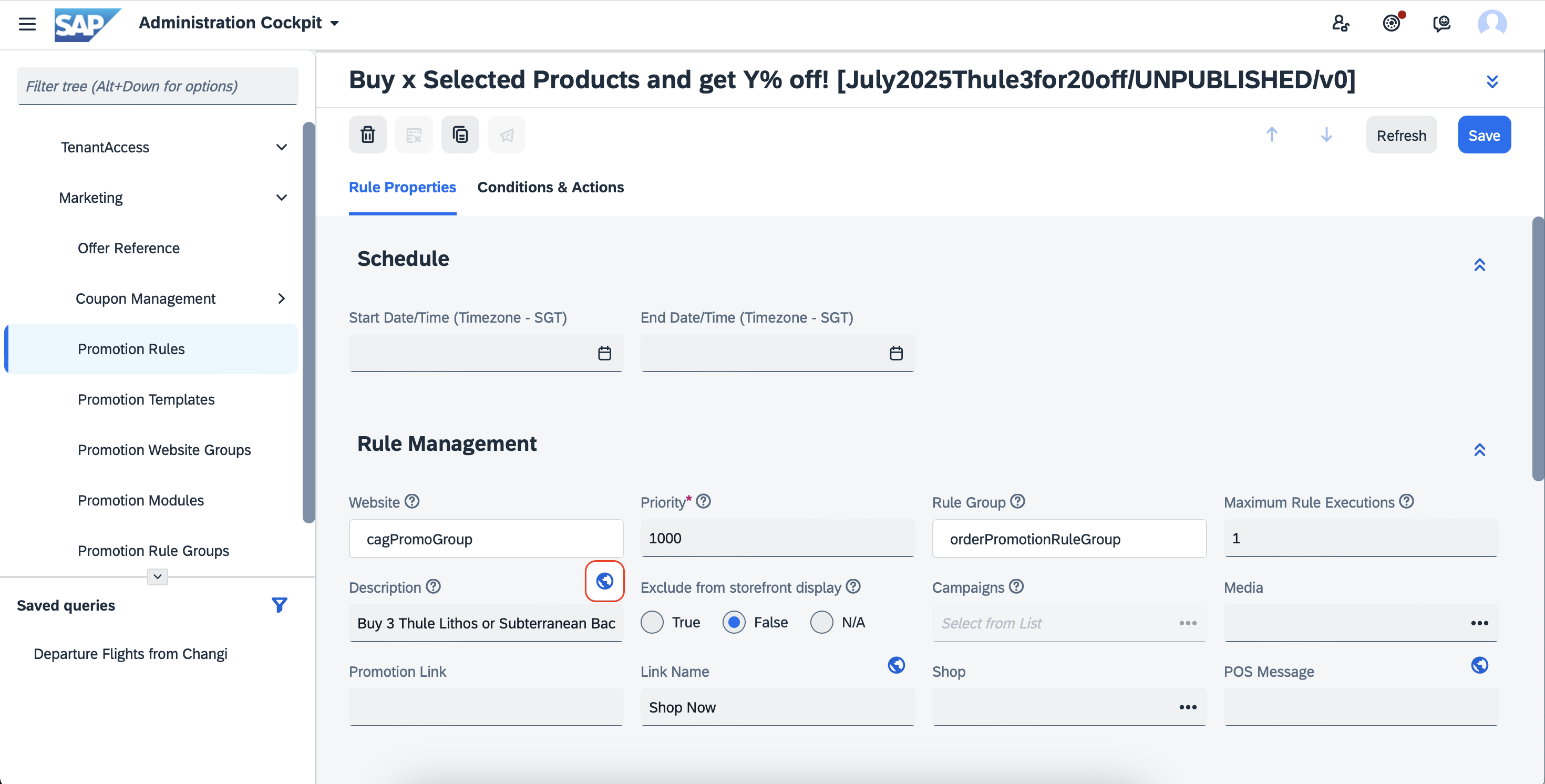Click the Filter tree input
The width and height of the screenshot is (1545, 784).
(x=157, y=86)
